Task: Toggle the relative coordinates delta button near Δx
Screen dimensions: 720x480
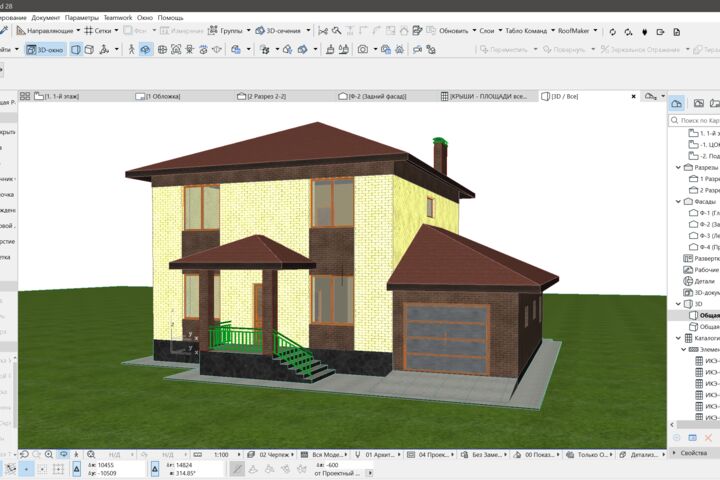Action: pyautogui.click(x=77, y=469)
